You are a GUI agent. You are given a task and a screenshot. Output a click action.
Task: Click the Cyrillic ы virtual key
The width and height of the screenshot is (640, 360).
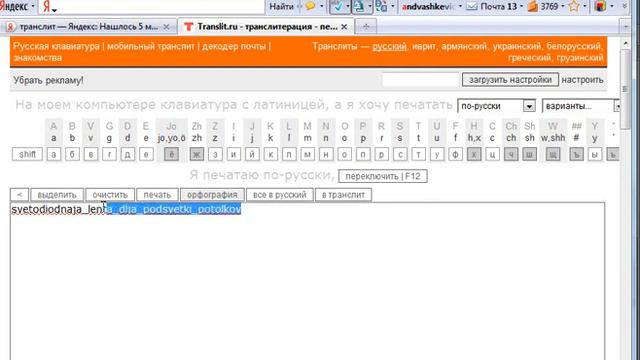pyautogui.click(x=595, y=154)
